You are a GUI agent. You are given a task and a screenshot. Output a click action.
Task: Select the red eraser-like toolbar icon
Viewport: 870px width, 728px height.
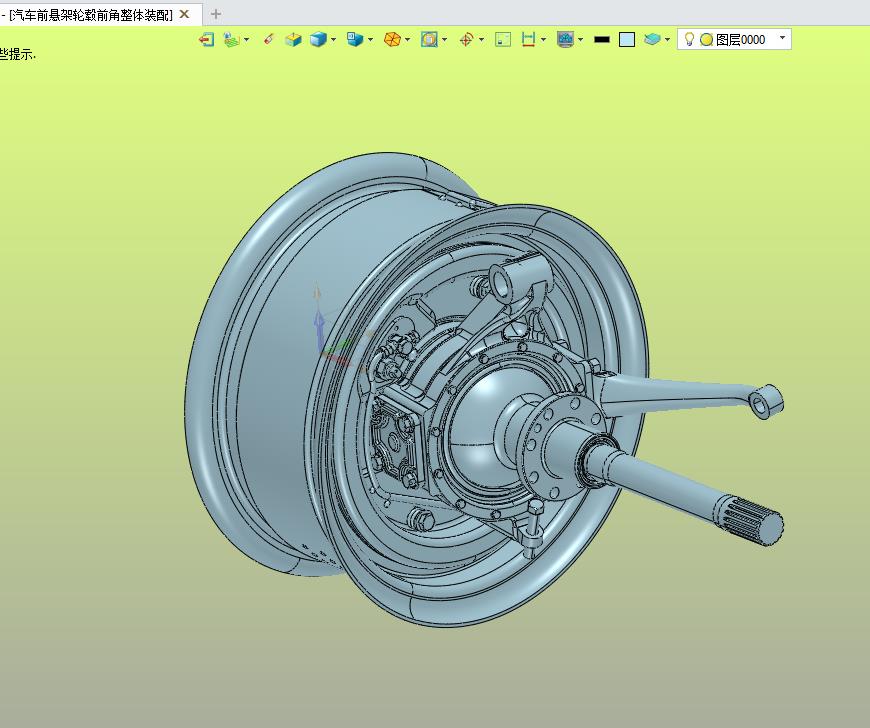pyautogui.click(x=268, y=39)
